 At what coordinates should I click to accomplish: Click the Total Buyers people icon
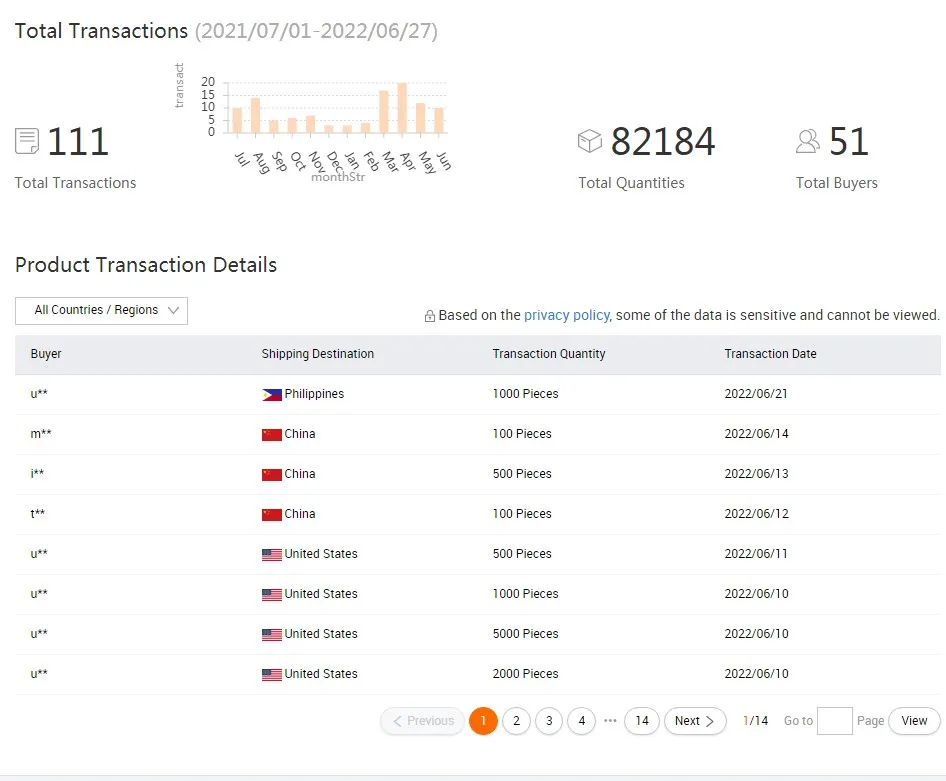coord(808,141)
